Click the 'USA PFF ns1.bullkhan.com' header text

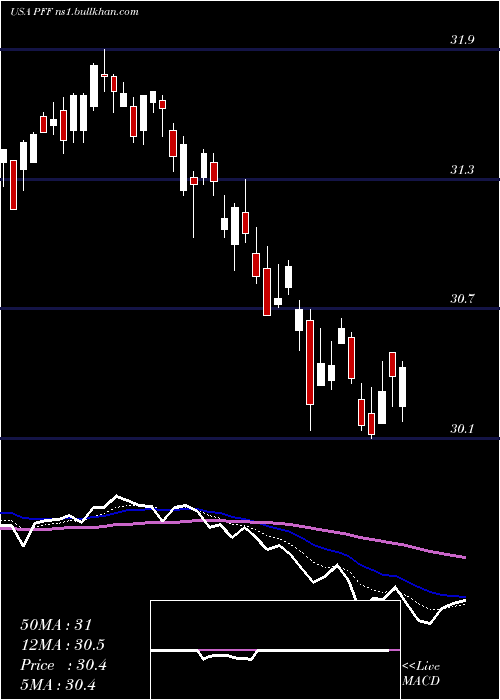[74, 12]
